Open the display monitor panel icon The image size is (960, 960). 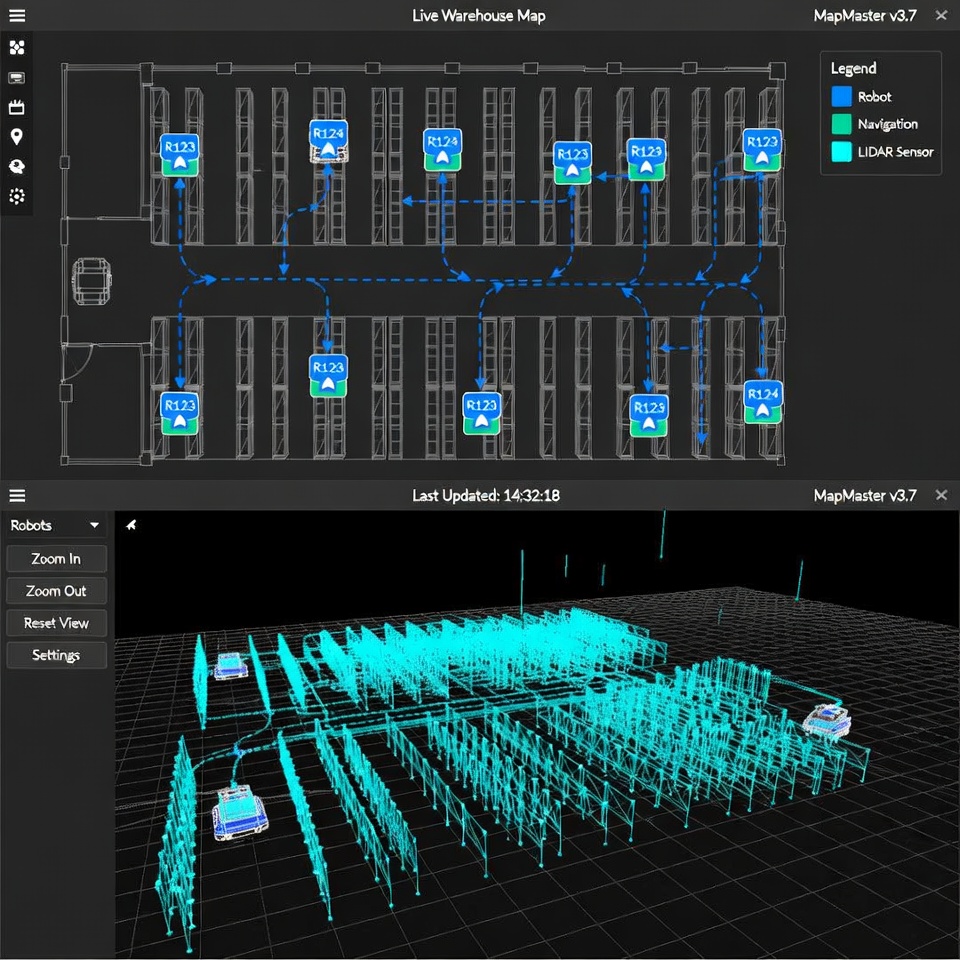(x=17, y=77)
